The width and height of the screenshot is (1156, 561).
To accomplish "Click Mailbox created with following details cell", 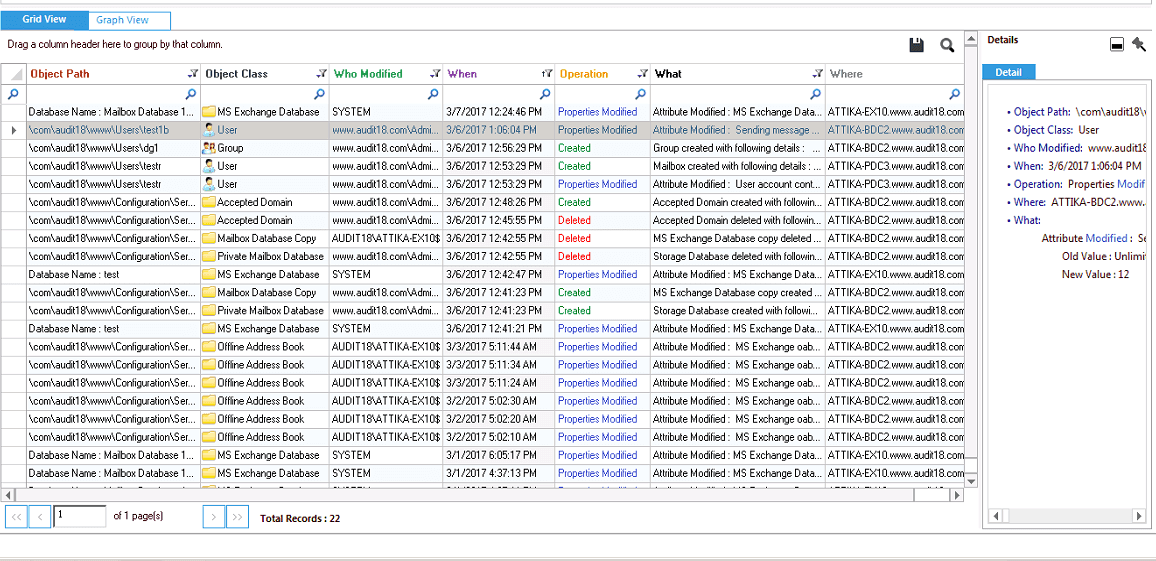I will point(738,166).
